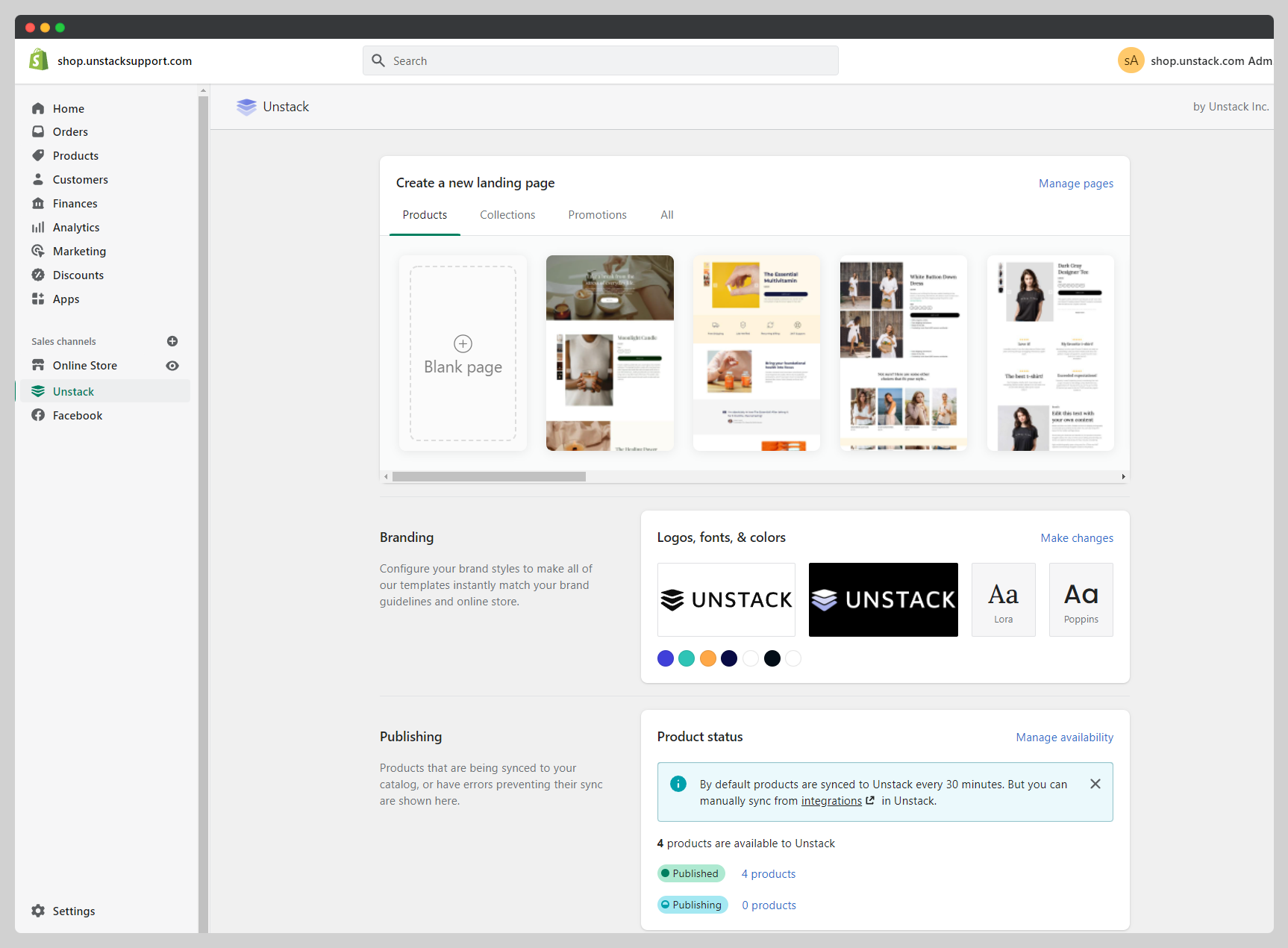Click the Shopify logo top left
This screenshot has width=1288, height=948.
click(x=39, y=59)
